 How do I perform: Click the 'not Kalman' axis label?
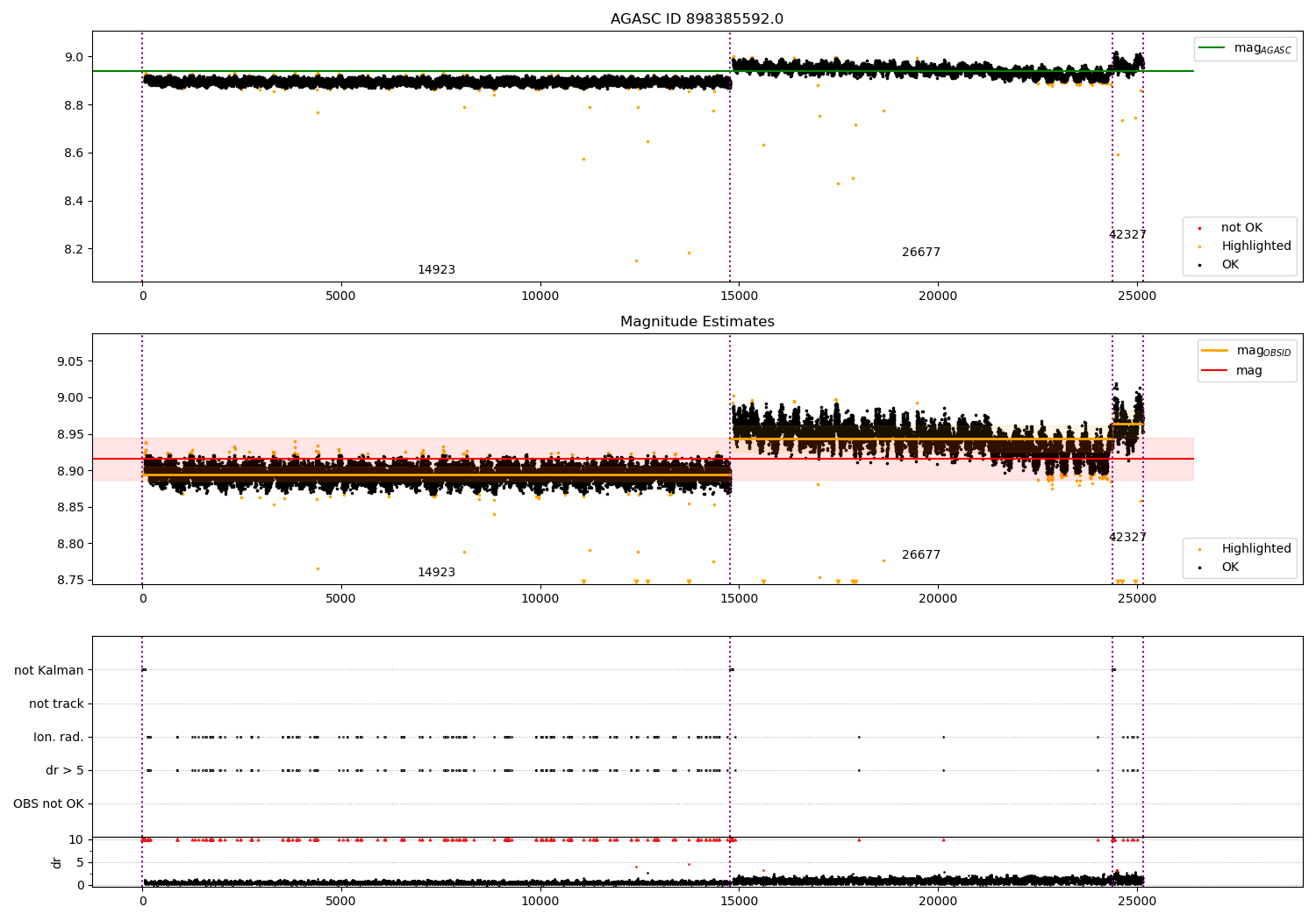click(49, 670)
